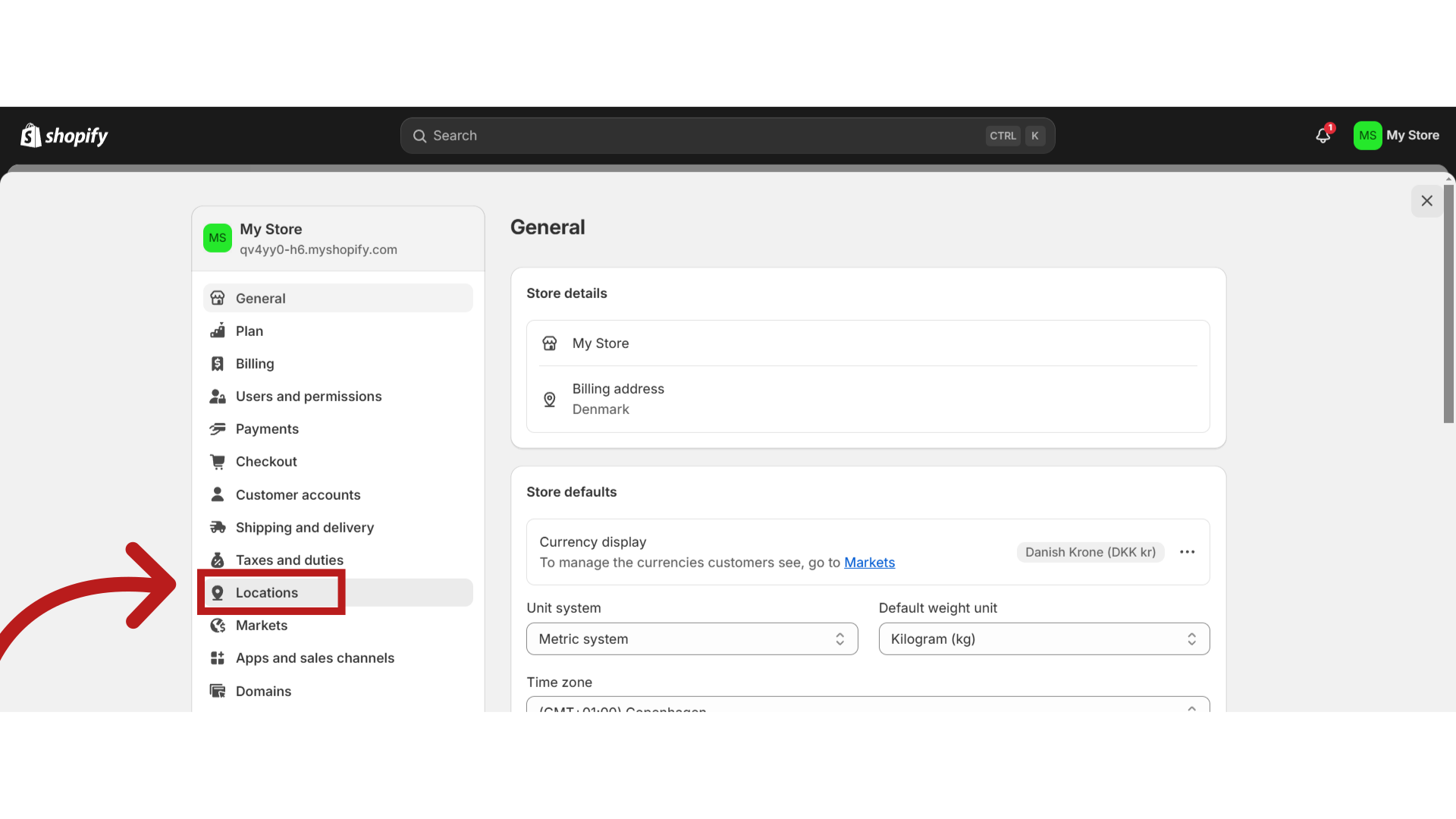Click the store icon beside My Store details
This screenshot has width=1456, height=819.
click(550, 344)
